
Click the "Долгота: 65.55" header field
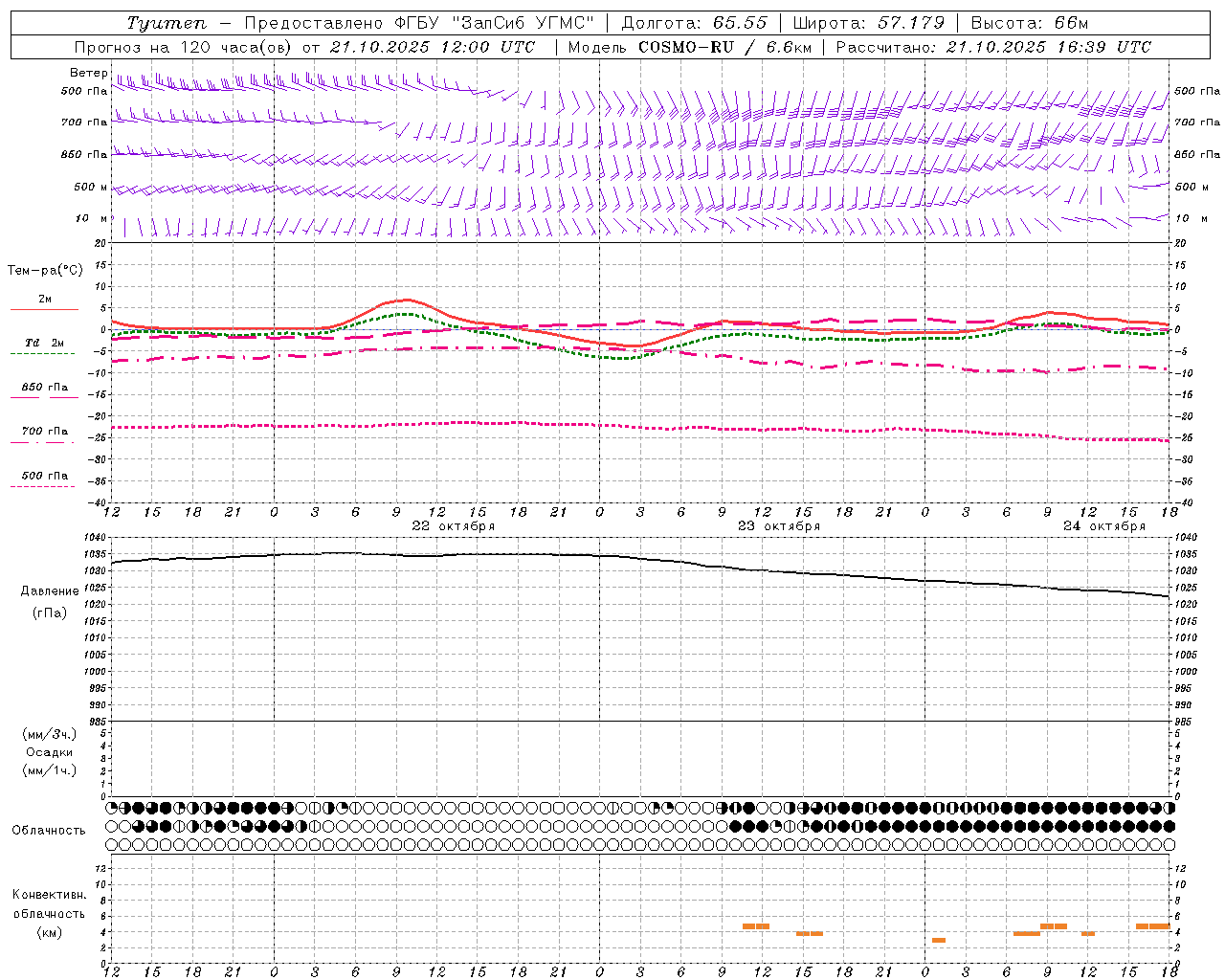694,23
